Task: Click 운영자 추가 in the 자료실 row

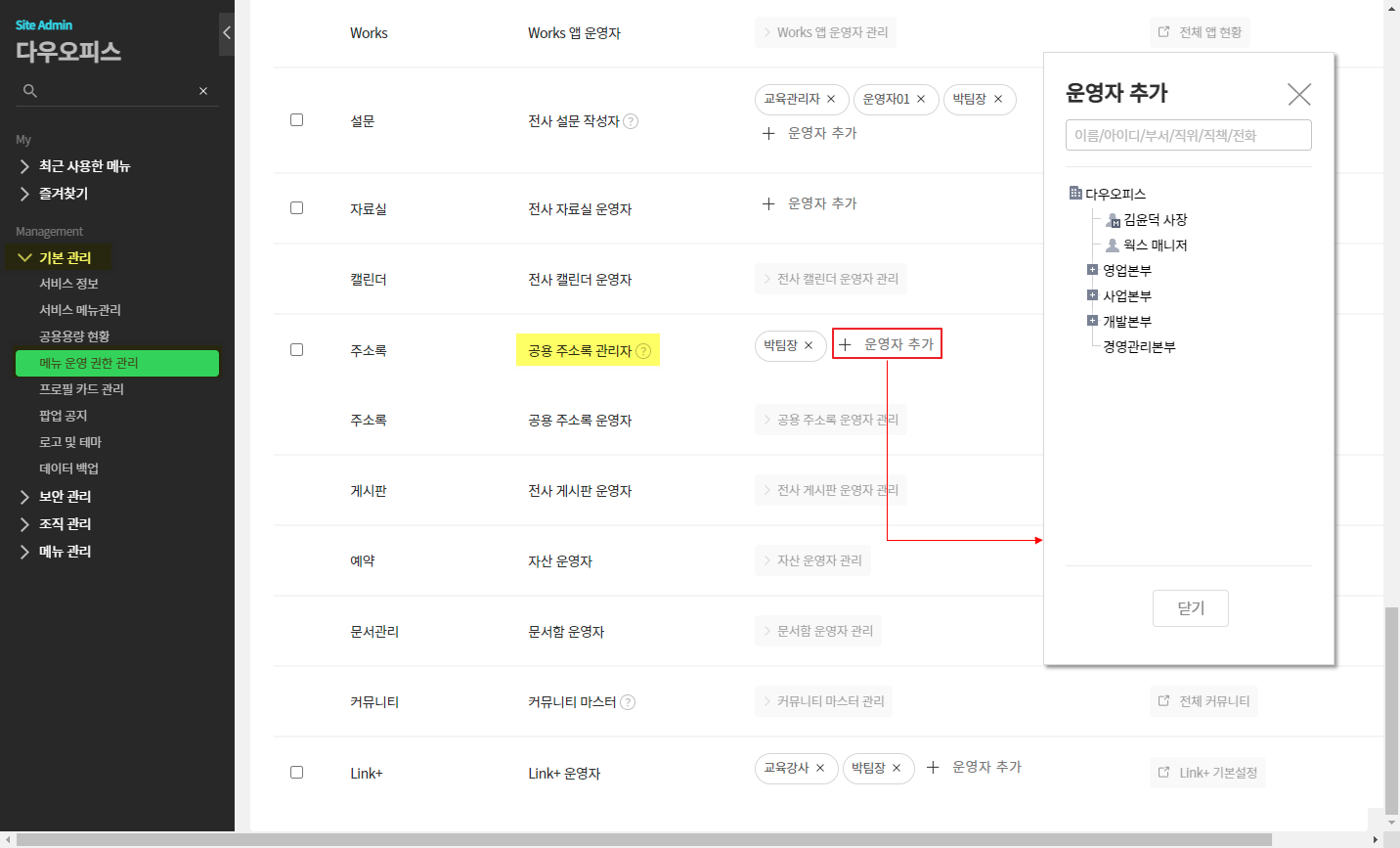Action: [810, 203]
